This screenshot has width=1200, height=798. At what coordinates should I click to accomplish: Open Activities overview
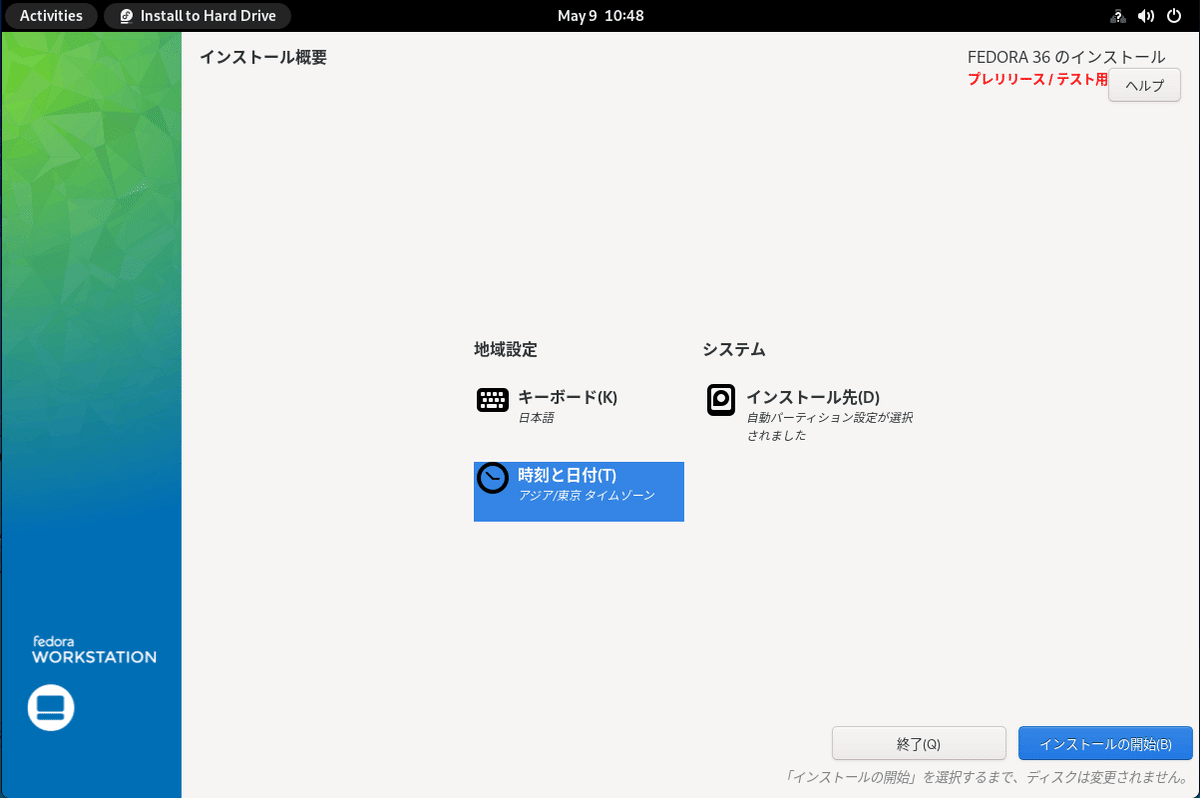51,16
